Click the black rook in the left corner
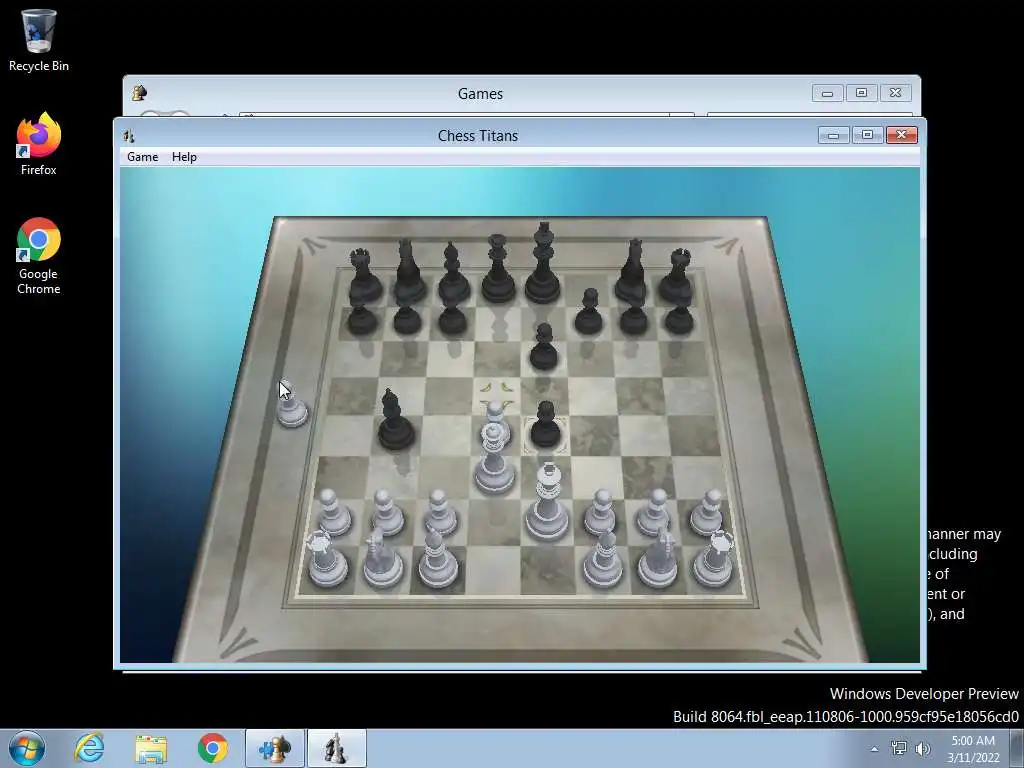 coord(364,276)
